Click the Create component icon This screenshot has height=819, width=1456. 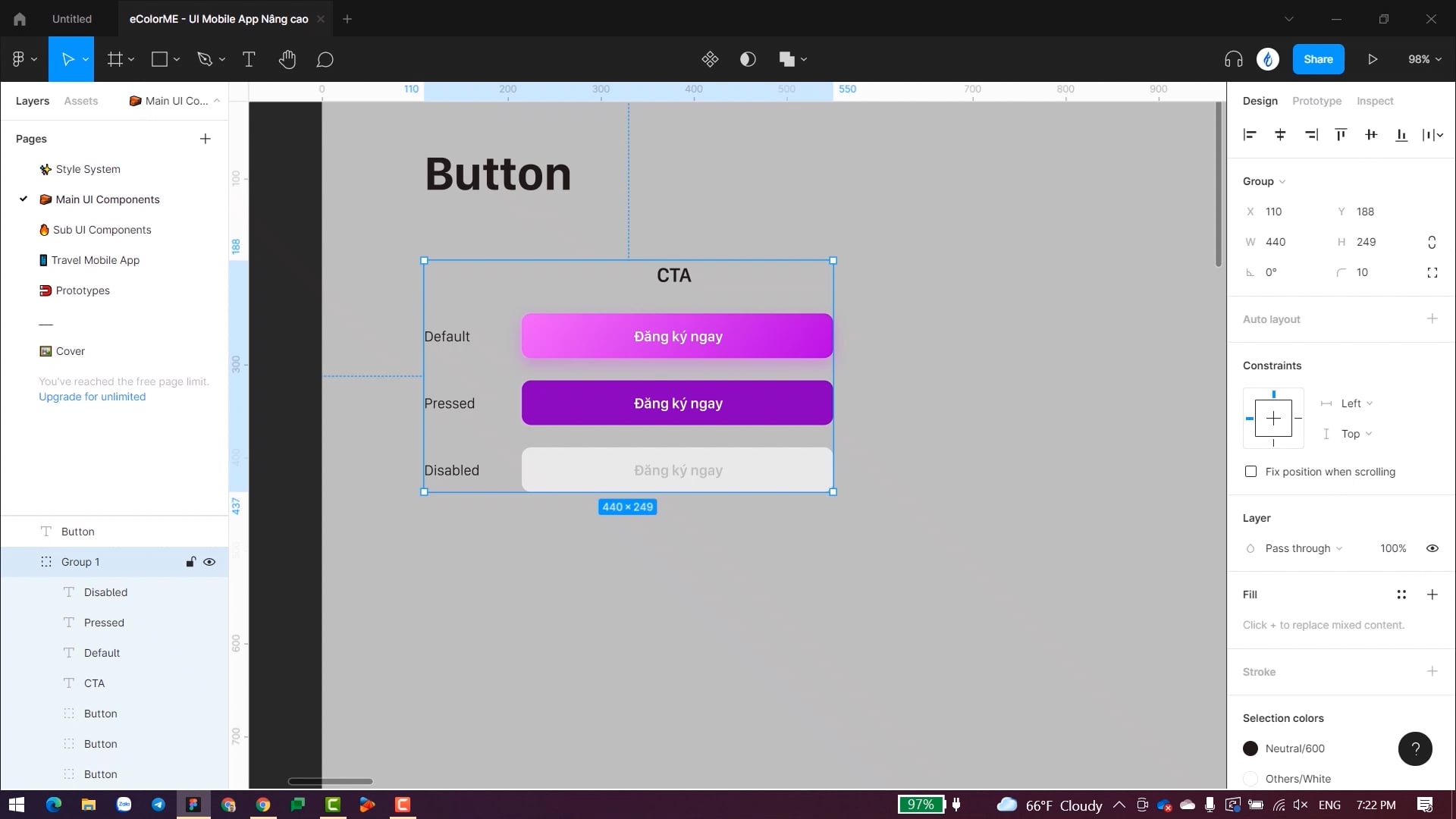click(x=710, y=59)
